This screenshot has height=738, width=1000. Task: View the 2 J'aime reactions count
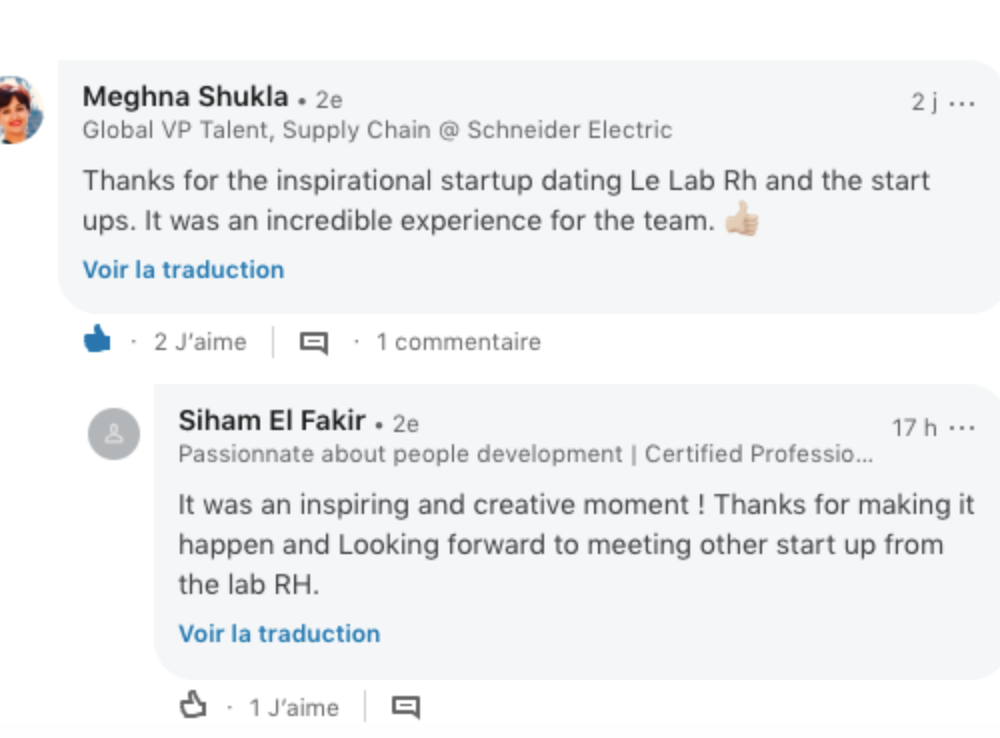click(200, 342)
